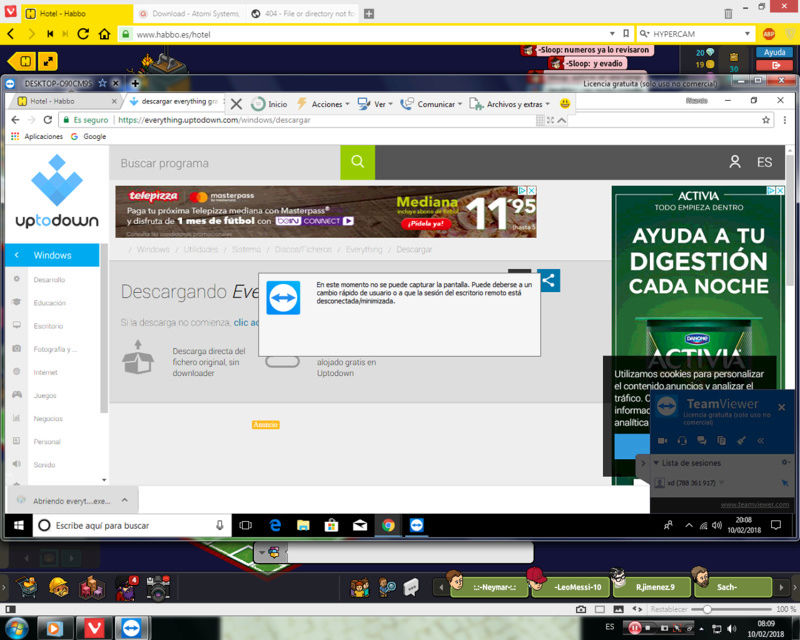Click the Uptodown share button
This screenshot has width=800, height=640.
click(x=548, y=280)
